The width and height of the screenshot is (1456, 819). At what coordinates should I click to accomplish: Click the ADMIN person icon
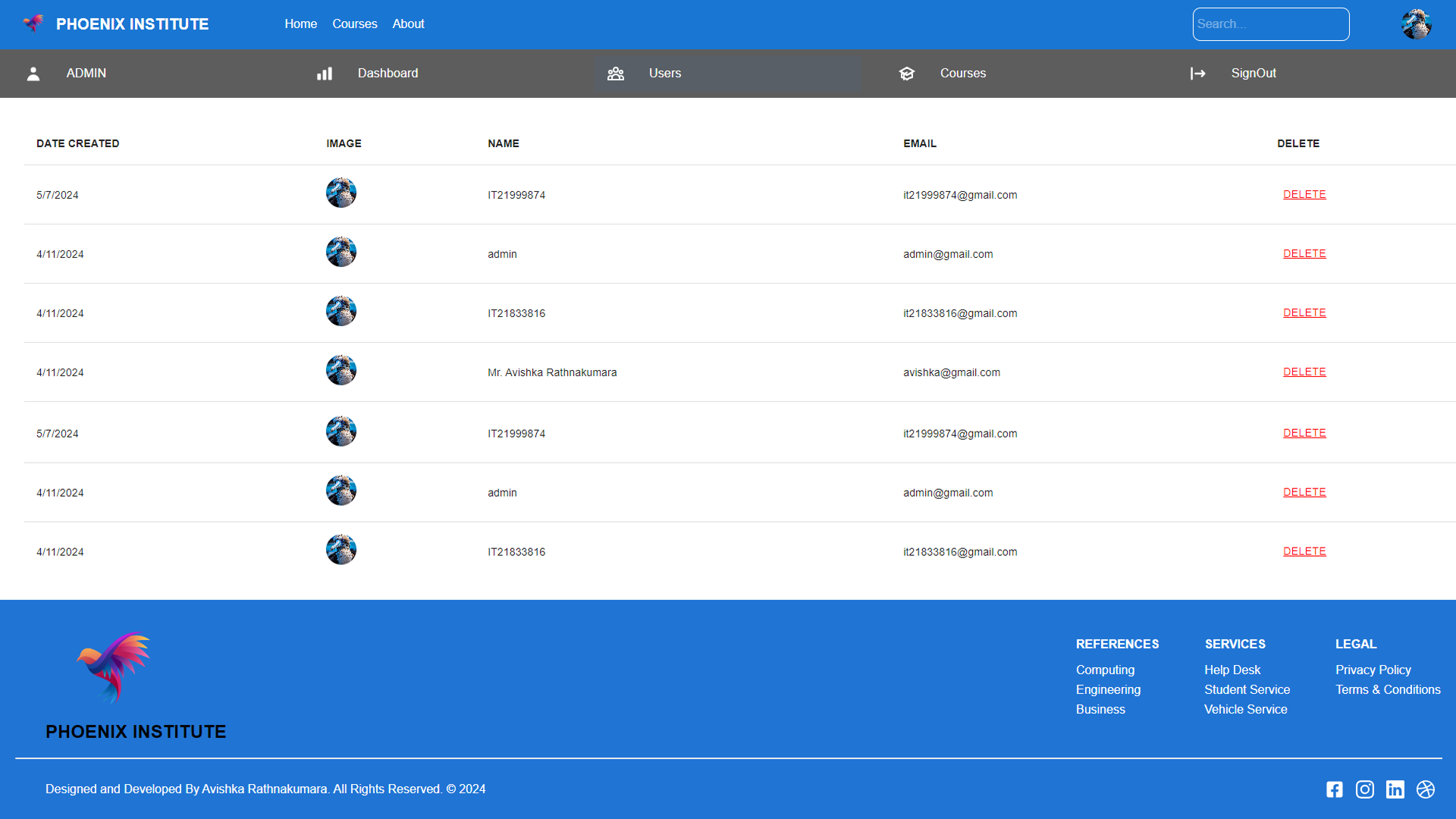[x=33, y=74]
